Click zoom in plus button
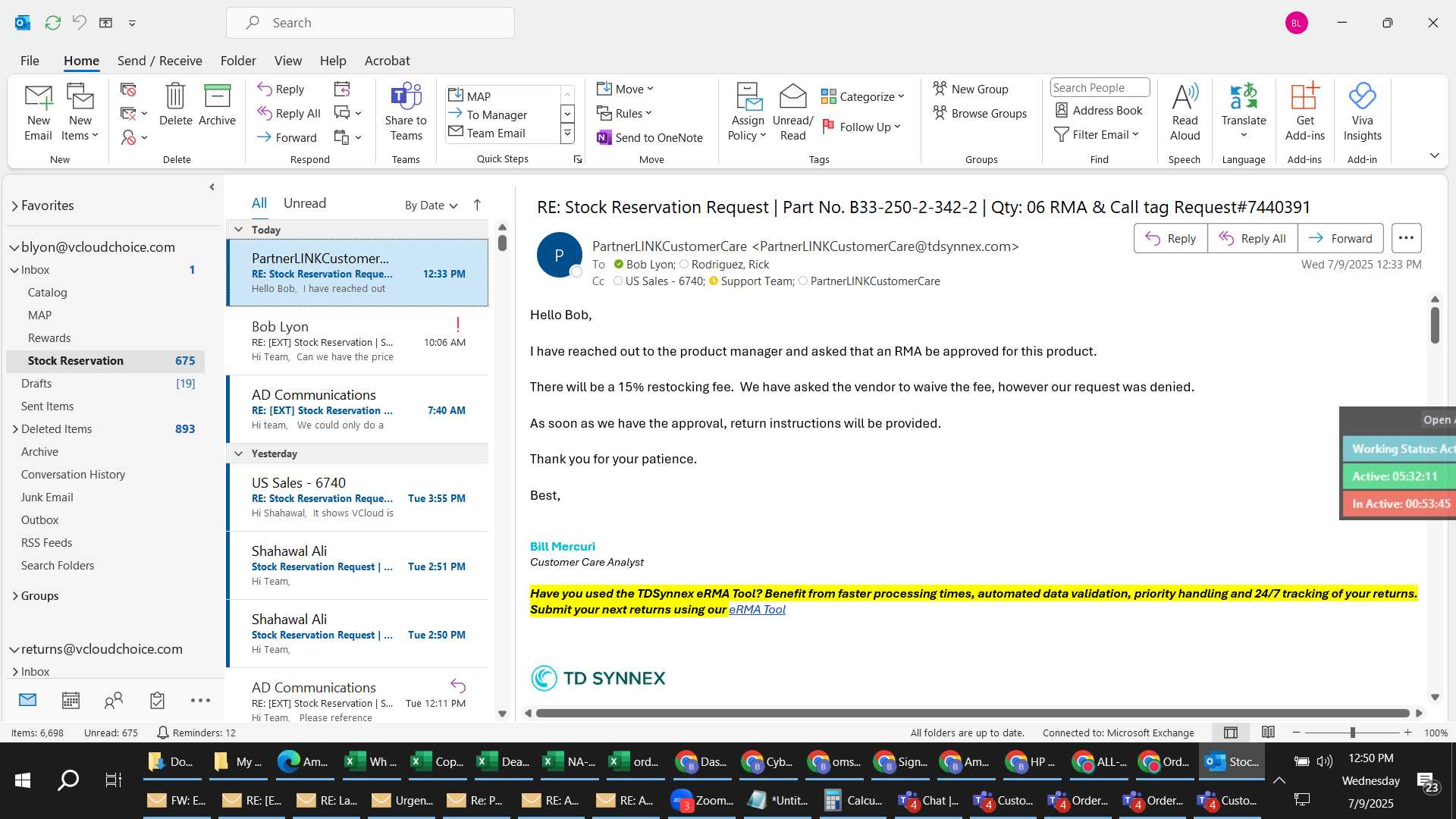 tap(1407, 733)
